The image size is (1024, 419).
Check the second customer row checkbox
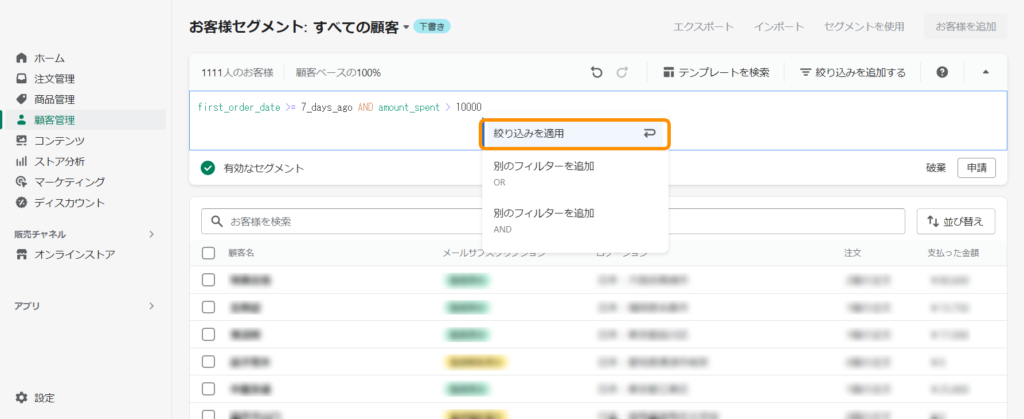[x=208, y=306]
